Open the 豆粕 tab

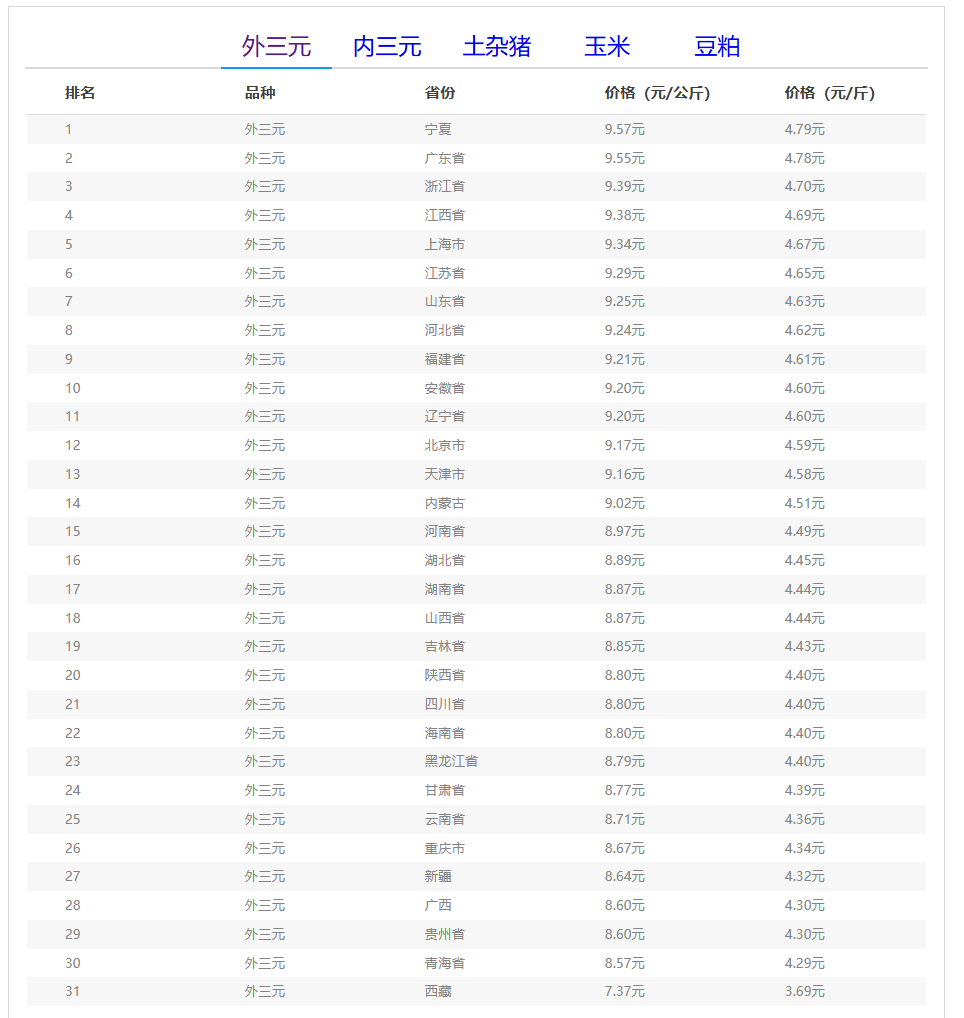click(717, 46)
